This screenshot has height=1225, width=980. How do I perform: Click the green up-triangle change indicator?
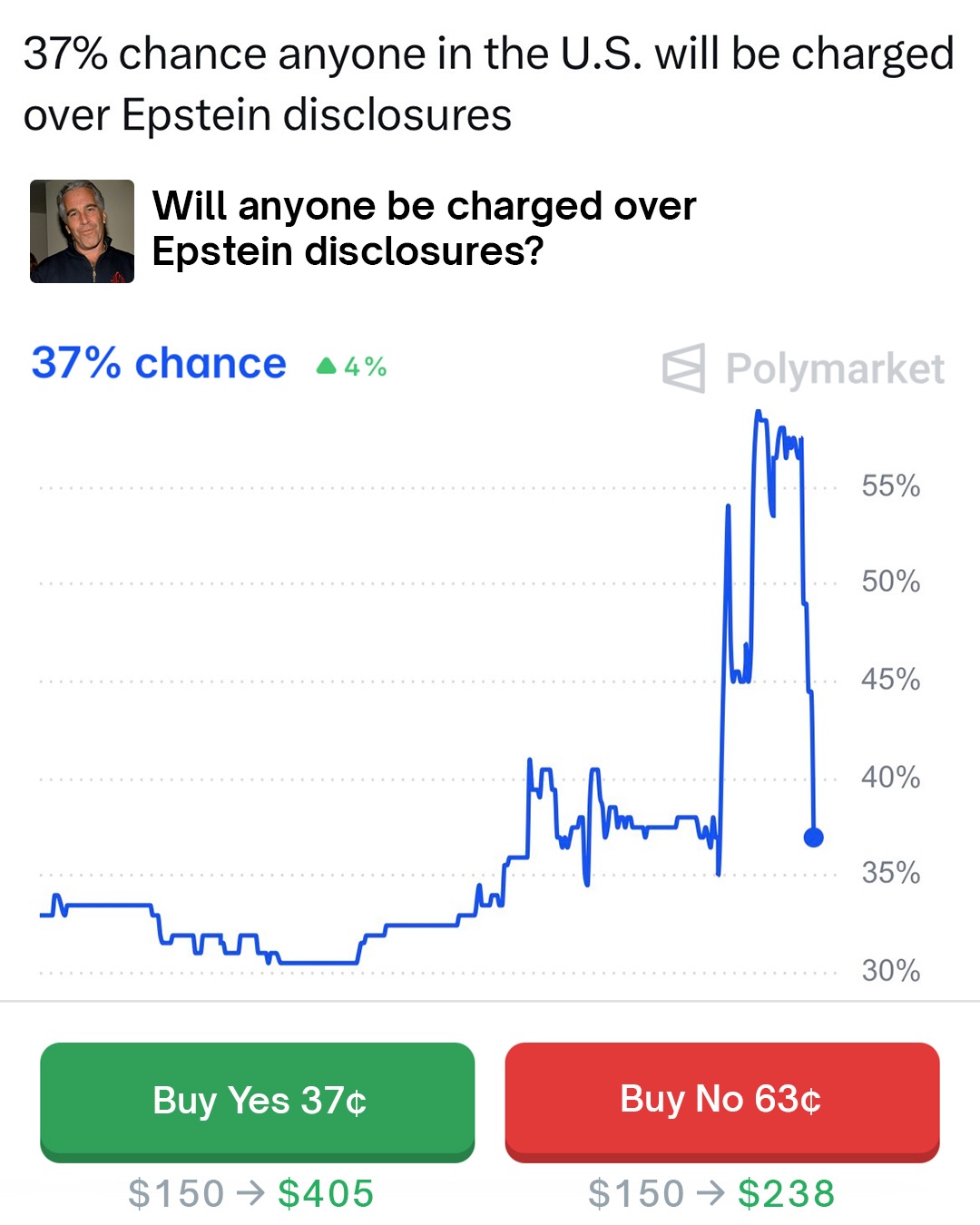[x=327, y=367]
